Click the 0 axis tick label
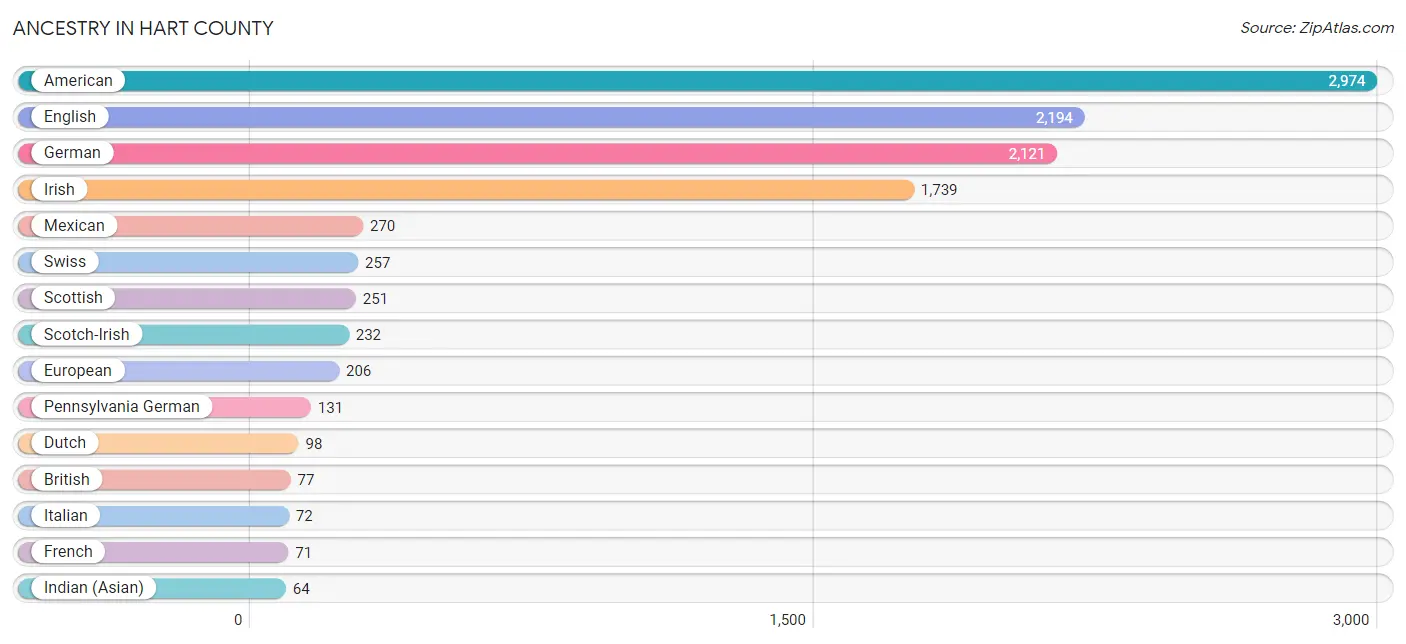Screen dimensions: 1406x644 pyautogui.click(x=238, y=620)
